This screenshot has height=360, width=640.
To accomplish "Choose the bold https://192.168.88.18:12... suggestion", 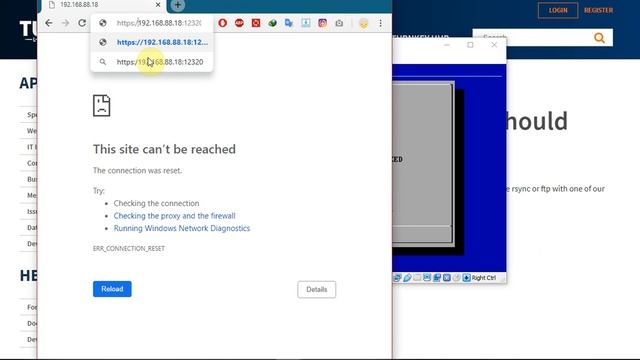I will 152,42.
